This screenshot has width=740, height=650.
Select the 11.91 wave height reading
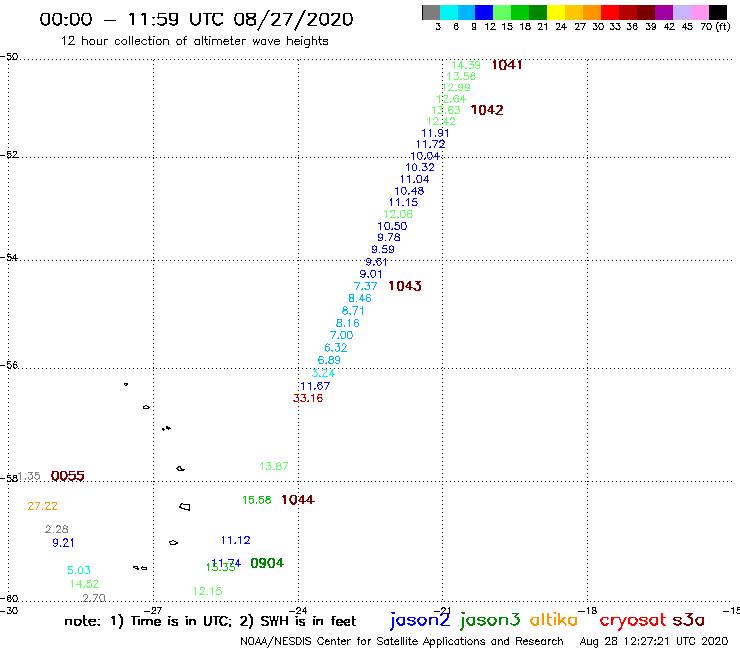coord(435,133)
